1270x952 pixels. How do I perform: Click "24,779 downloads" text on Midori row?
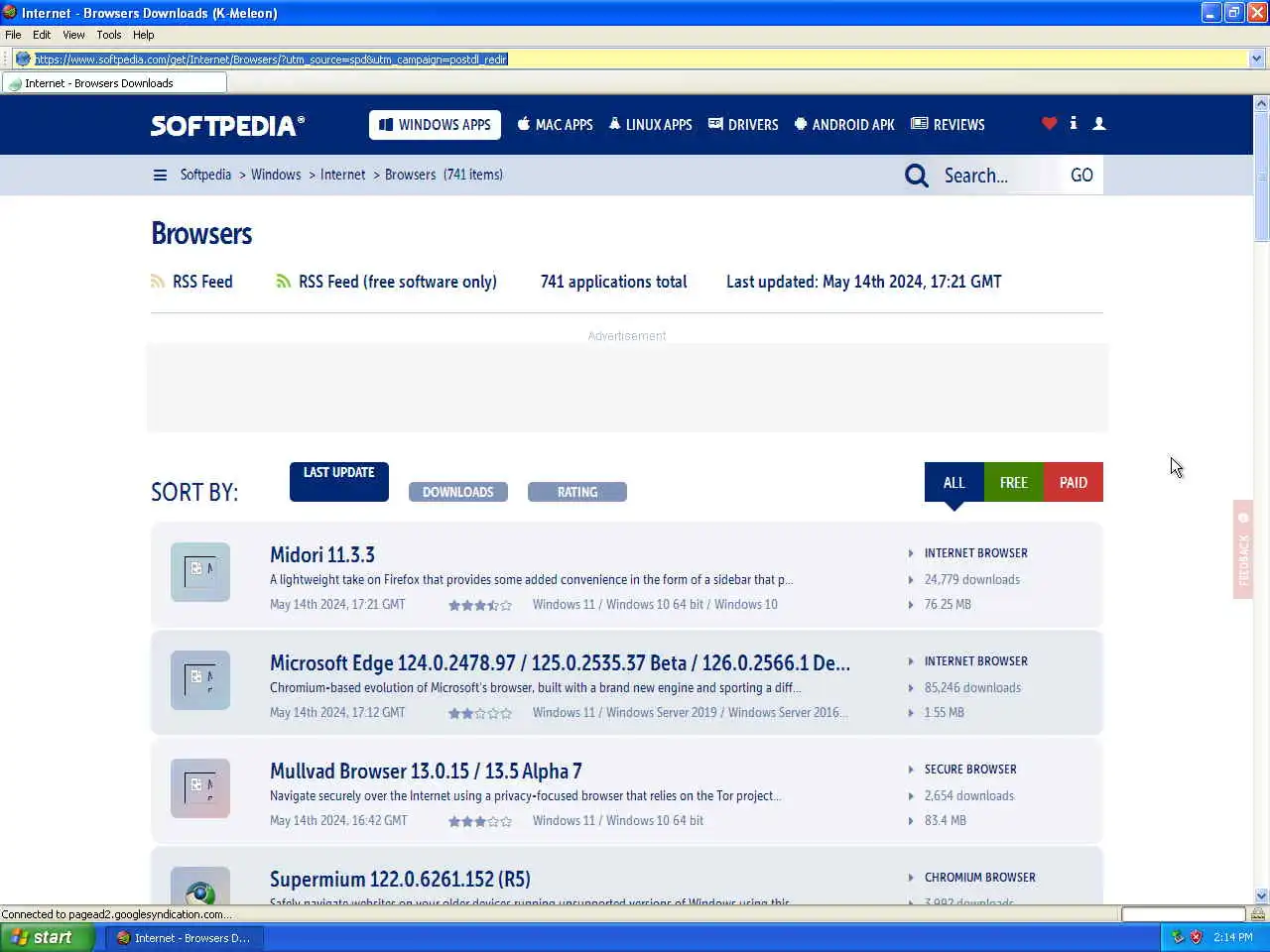pyautogui.click(x=972, y=580)
